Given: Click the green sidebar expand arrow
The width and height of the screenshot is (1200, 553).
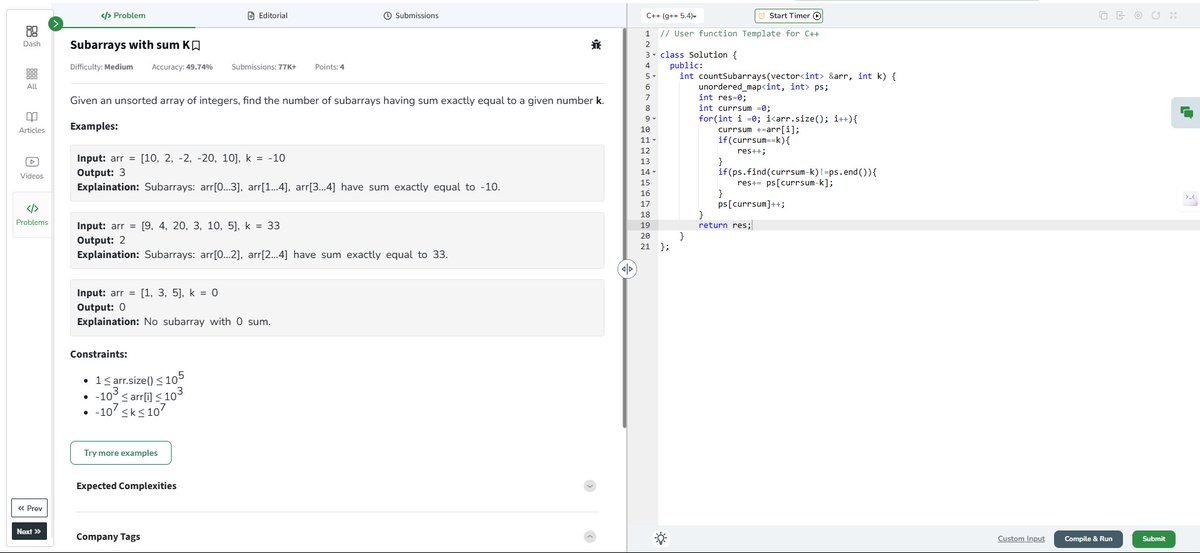Looking at the screenshot, I should (56, 22).
